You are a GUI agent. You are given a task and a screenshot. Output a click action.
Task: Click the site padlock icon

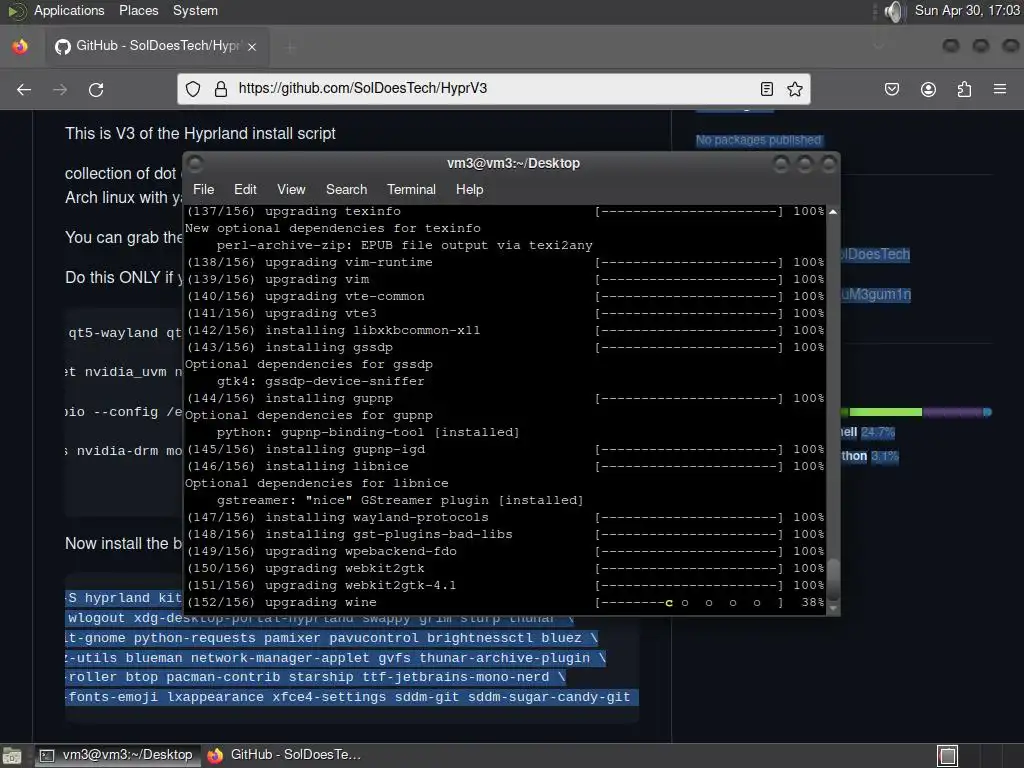point(221,89)
